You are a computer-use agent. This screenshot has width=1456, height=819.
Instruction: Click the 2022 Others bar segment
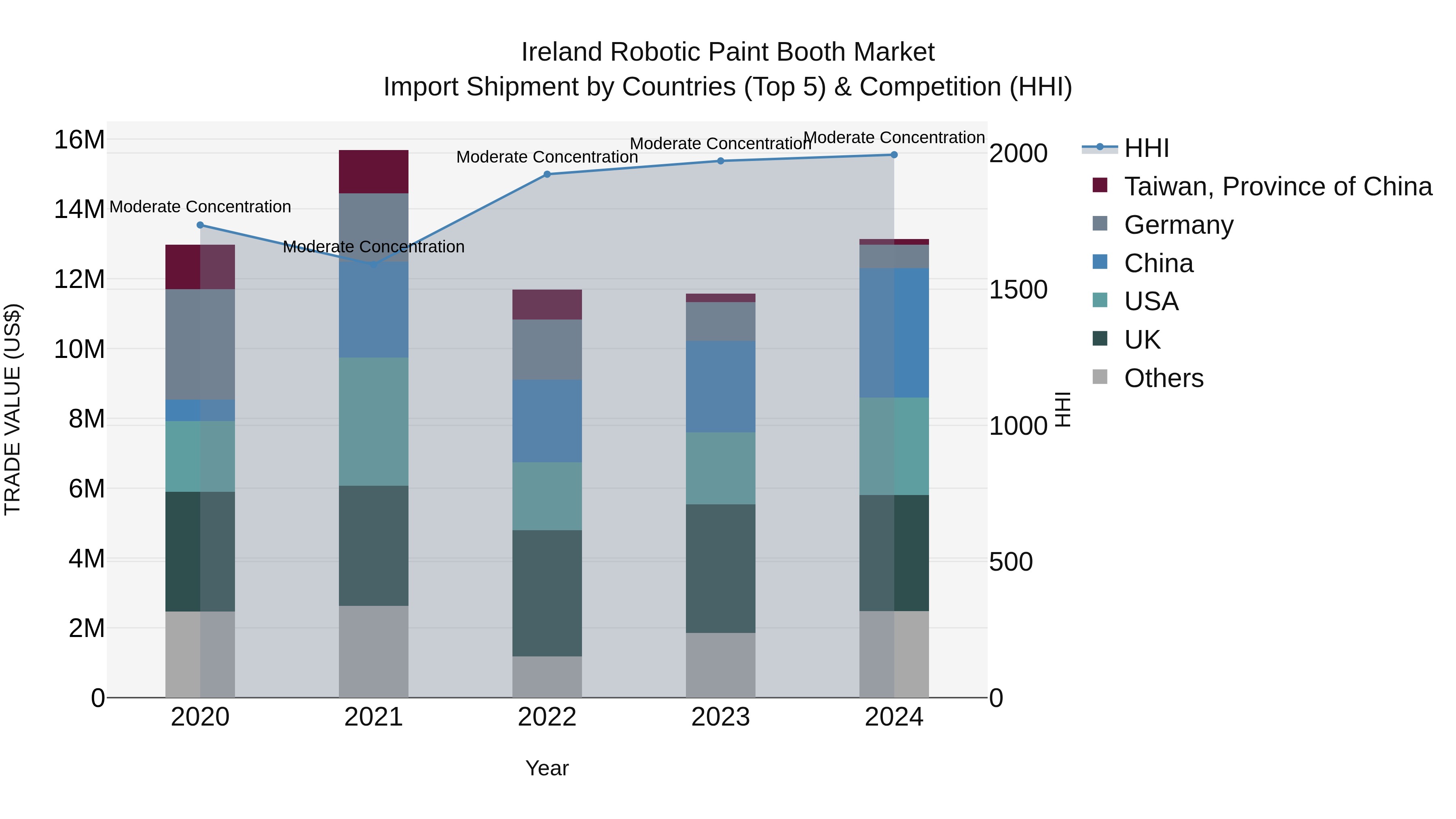547,677
